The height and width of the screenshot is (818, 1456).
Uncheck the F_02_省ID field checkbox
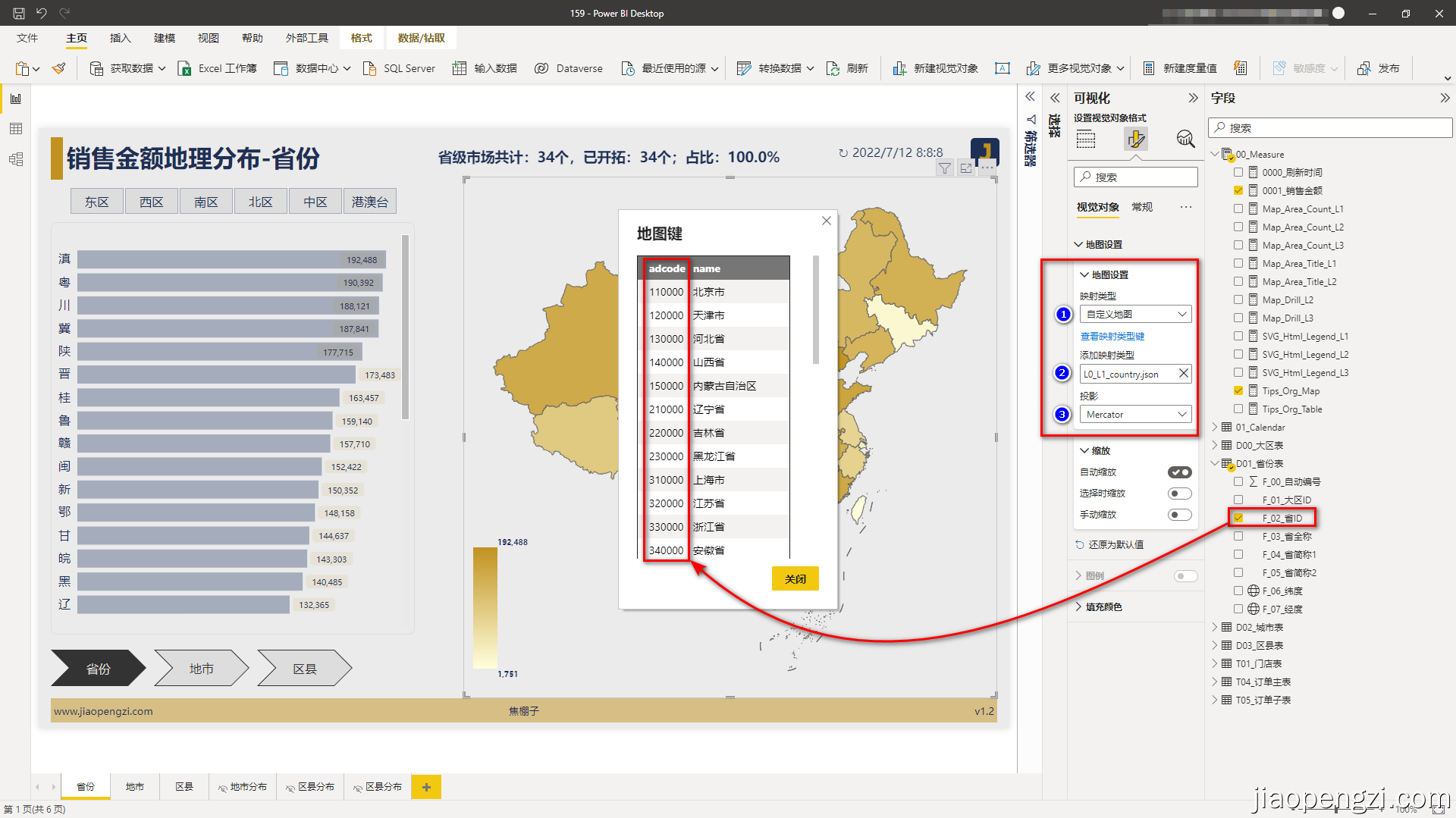pos(1238,518)
